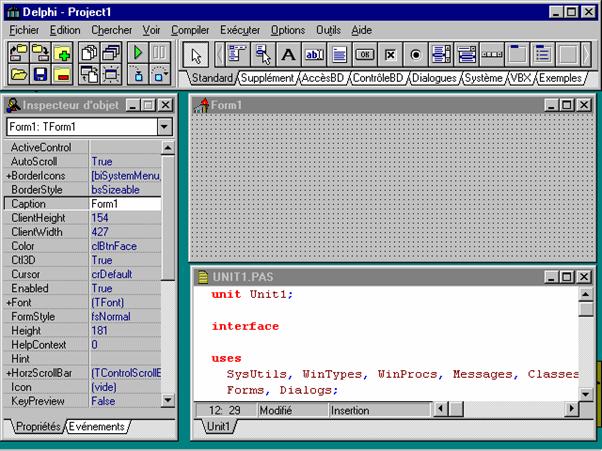The height and width of the screenshot is (451, 602).
Task: Click the Trace Into debug icon
Action: 138,74
